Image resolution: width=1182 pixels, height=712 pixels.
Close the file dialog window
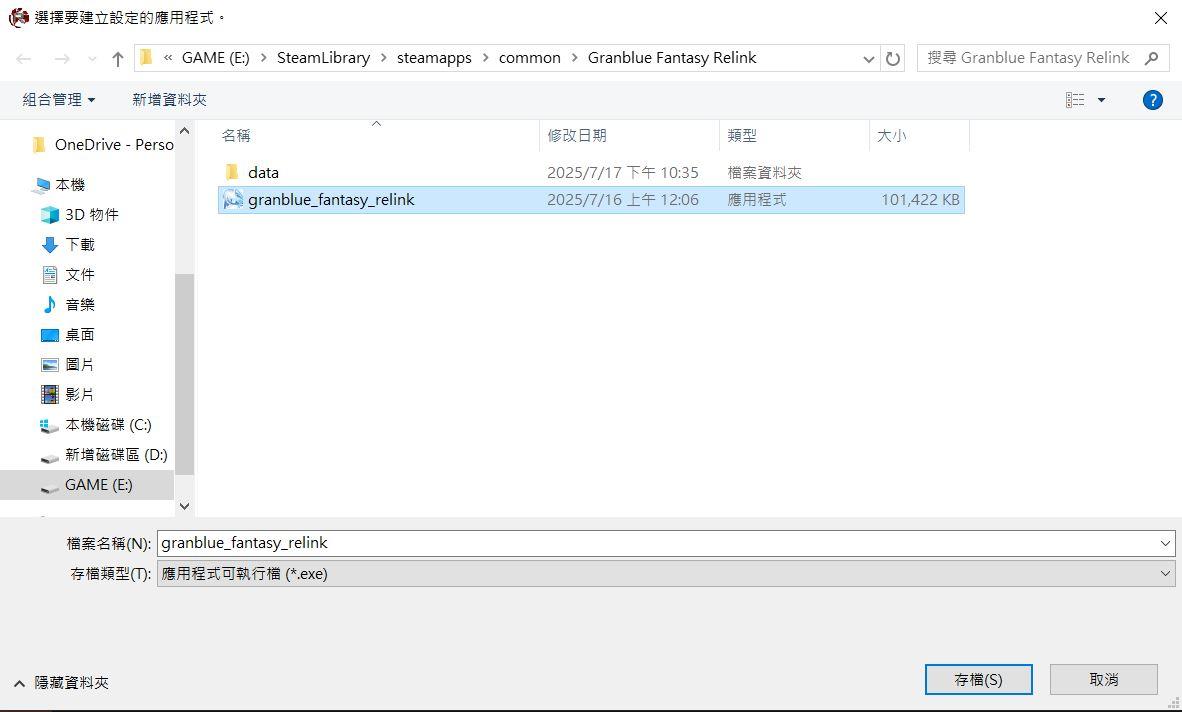(1161, 18)
